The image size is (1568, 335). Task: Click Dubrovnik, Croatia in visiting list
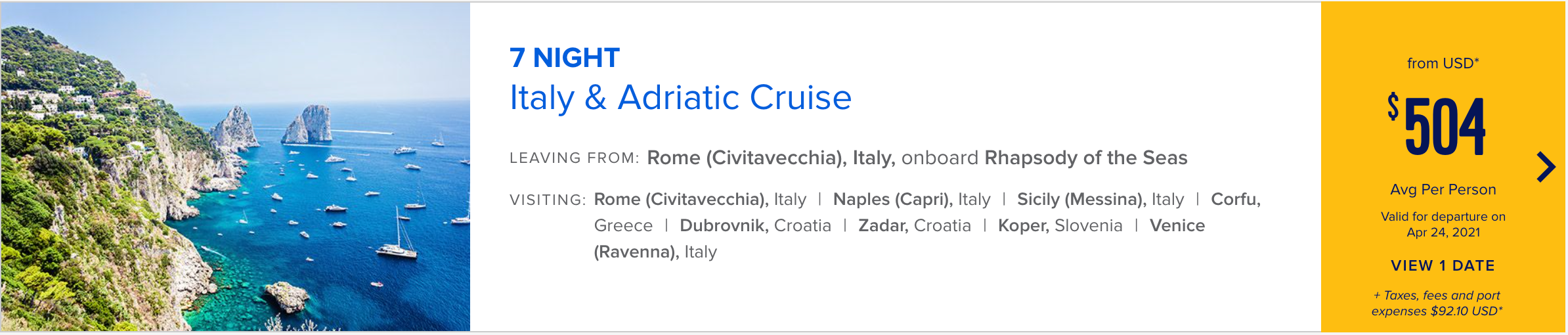[x=755, y=225]
